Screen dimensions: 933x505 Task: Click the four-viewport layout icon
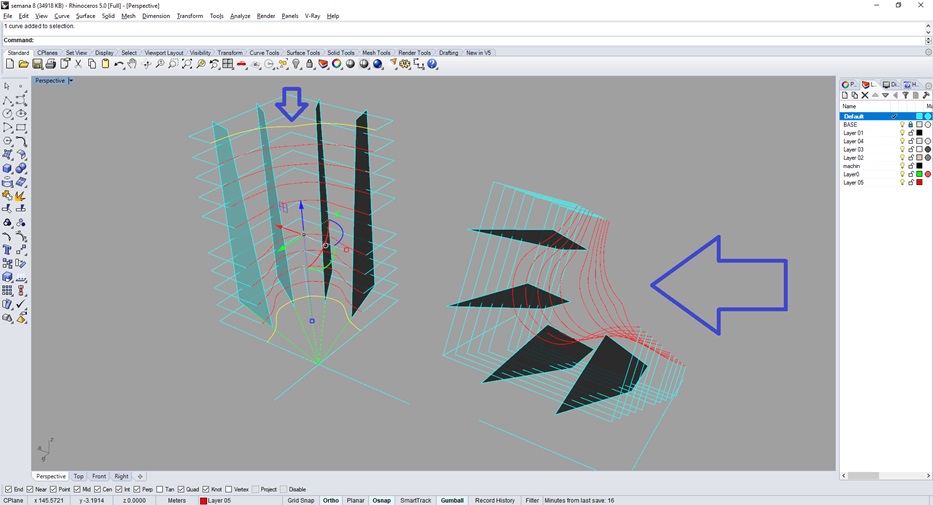228,64
